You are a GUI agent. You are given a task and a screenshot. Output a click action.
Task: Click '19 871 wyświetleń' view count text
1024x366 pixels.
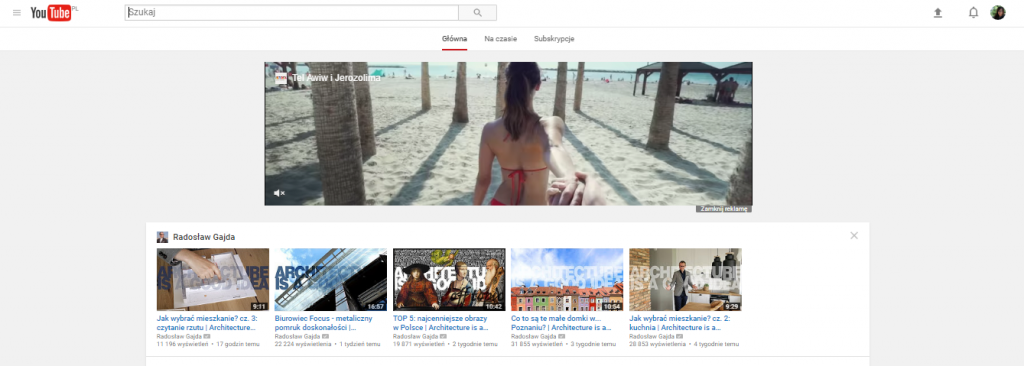point(419,344)
